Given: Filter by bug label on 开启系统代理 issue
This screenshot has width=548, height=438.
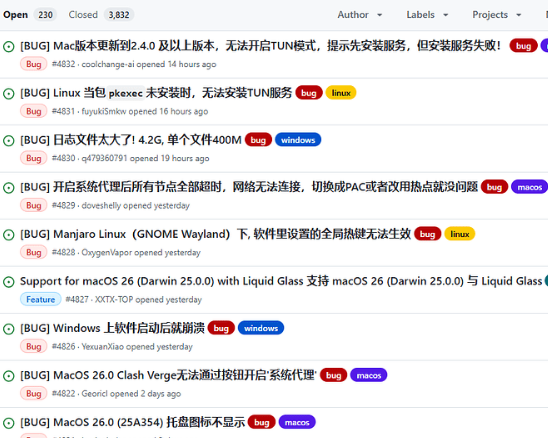Looking at the screenshot, I should 494,187.
